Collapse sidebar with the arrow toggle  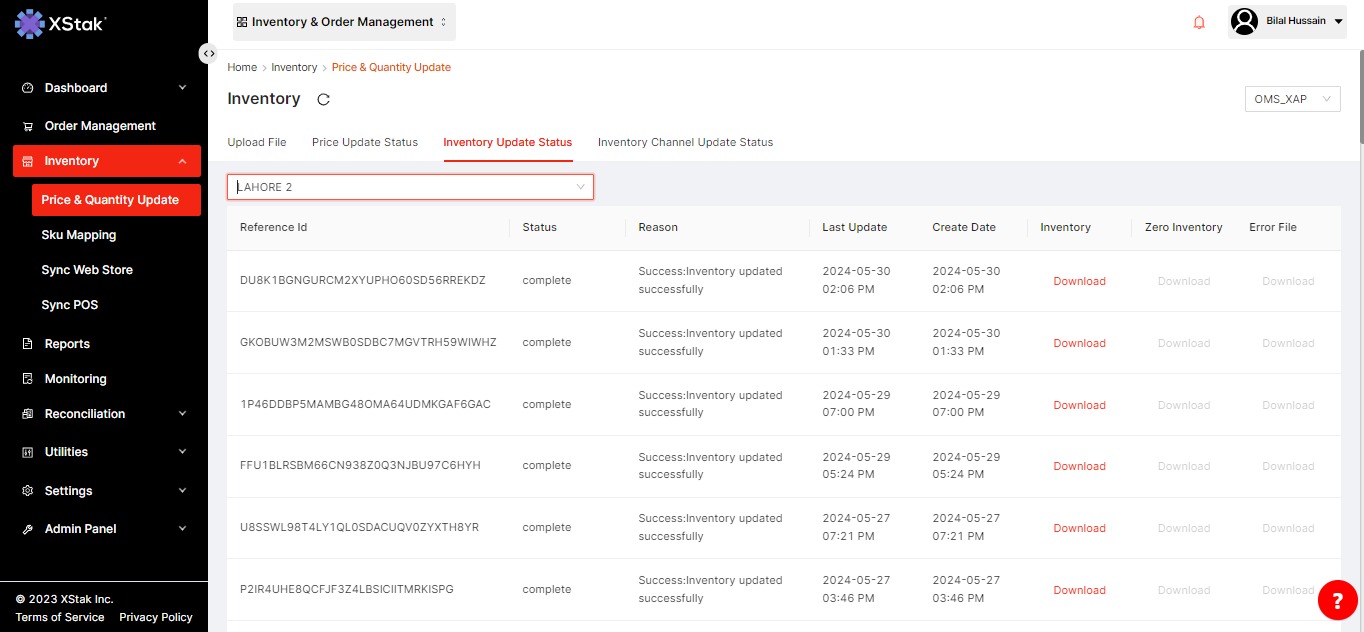[208, 53]
